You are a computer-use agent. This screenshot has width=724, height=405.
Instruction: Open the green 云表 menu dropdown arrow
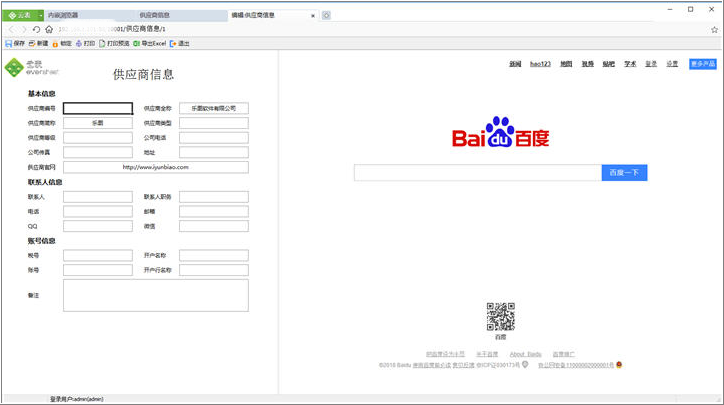(41, 15)
